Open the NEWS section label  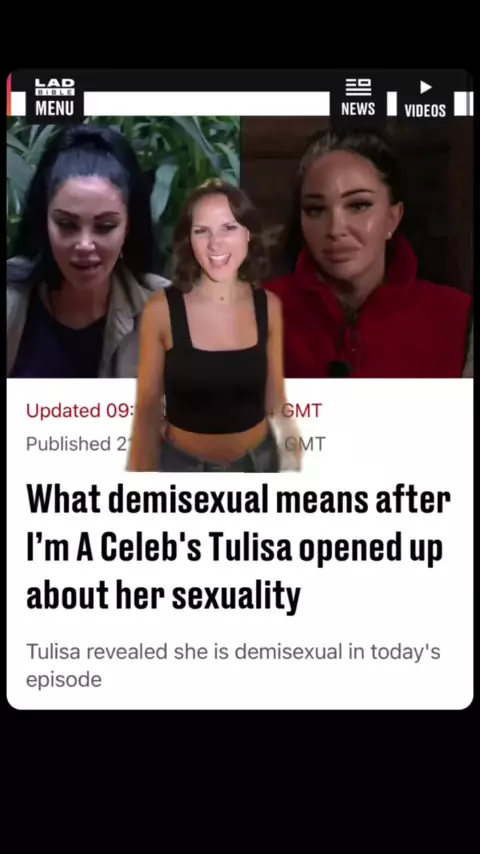tap(358, 109)
